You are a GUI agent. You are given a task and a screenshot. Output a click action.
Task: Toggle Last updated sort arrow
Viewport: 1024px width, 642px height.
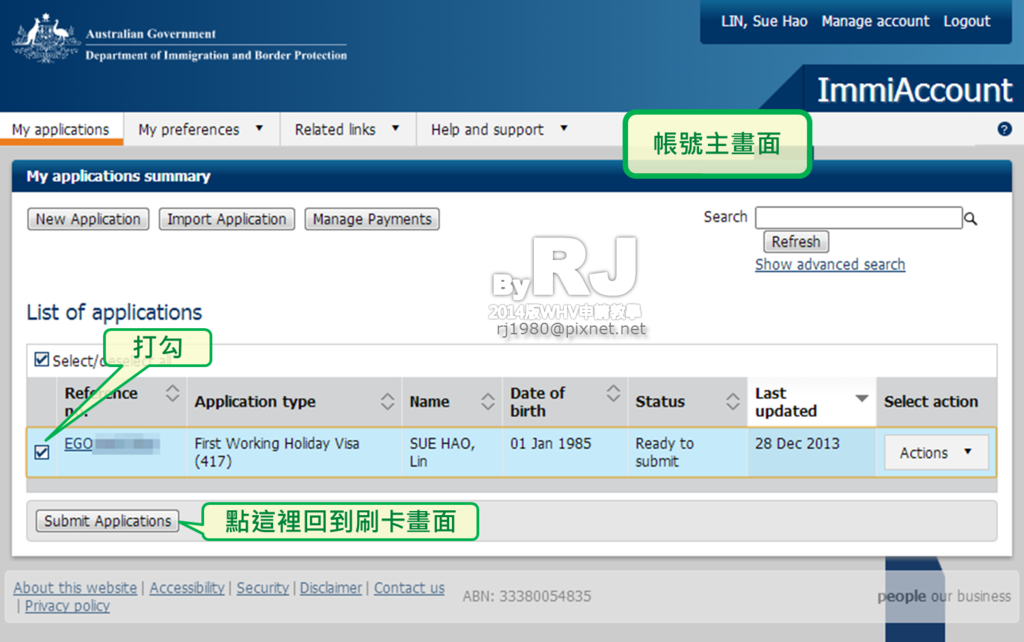point(862,398)
